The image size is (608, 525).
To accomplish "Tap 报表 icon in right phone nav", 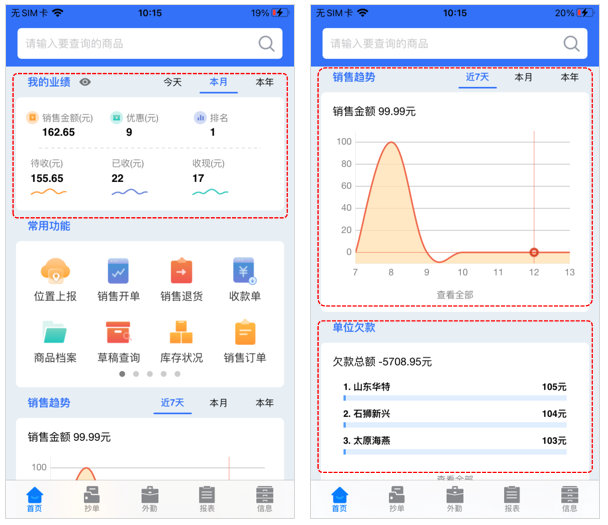I will 512,495.
